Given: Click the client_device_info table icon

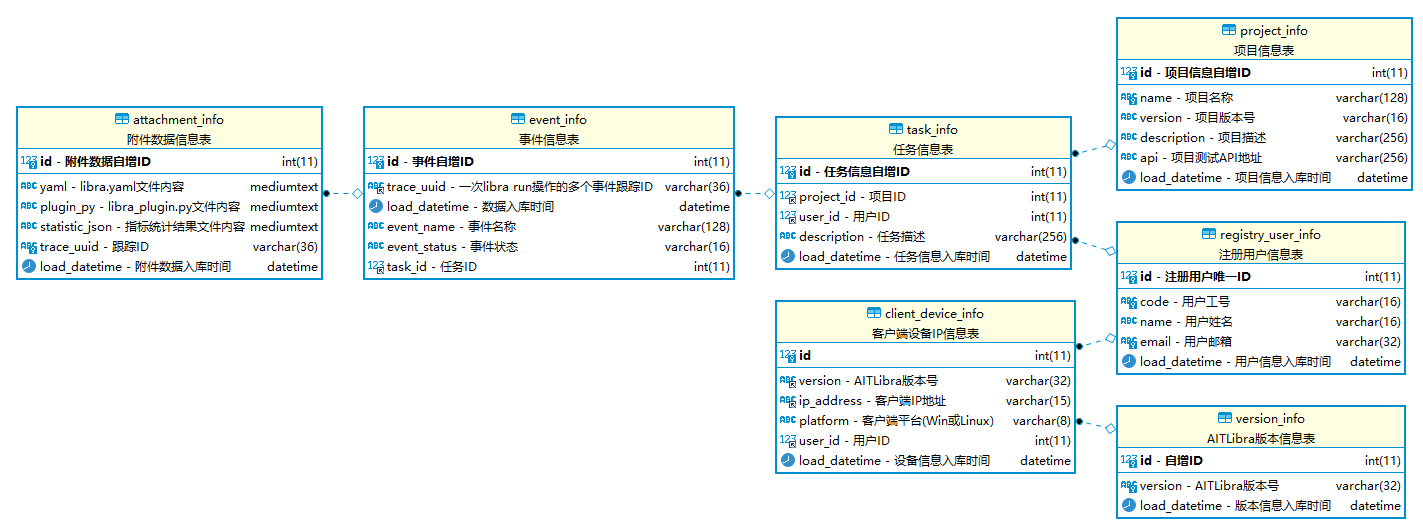Looking at the screenshot, I should (x=874, y=313).
